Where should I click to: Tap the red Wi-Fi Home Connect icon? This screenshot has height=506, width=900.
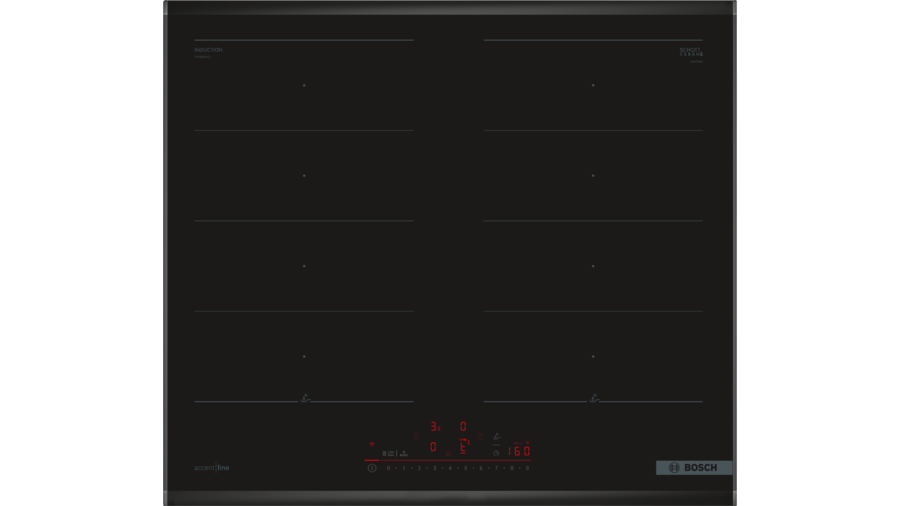(x=372, y=445)
